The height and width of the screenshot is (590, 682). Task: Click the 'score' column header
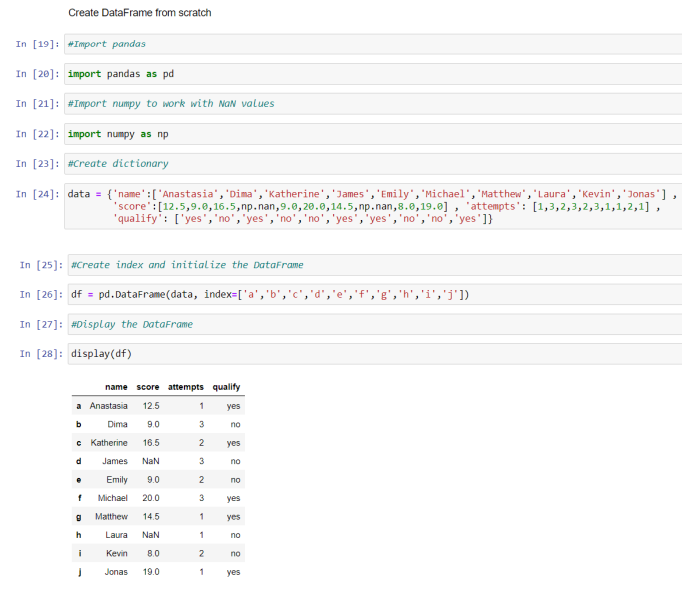[148, 387]
